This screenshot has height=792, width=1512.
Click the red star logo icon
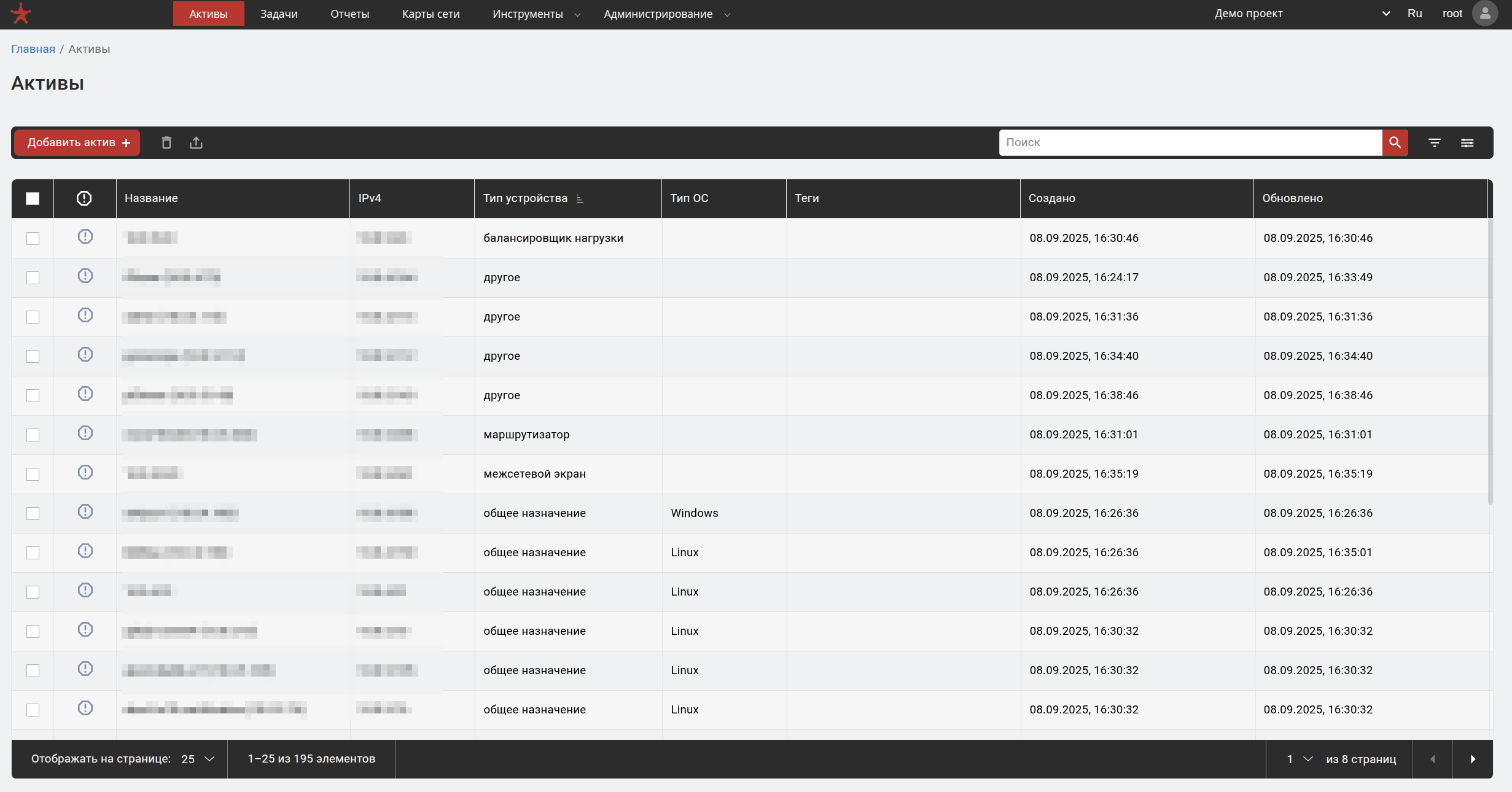point(21,14)
